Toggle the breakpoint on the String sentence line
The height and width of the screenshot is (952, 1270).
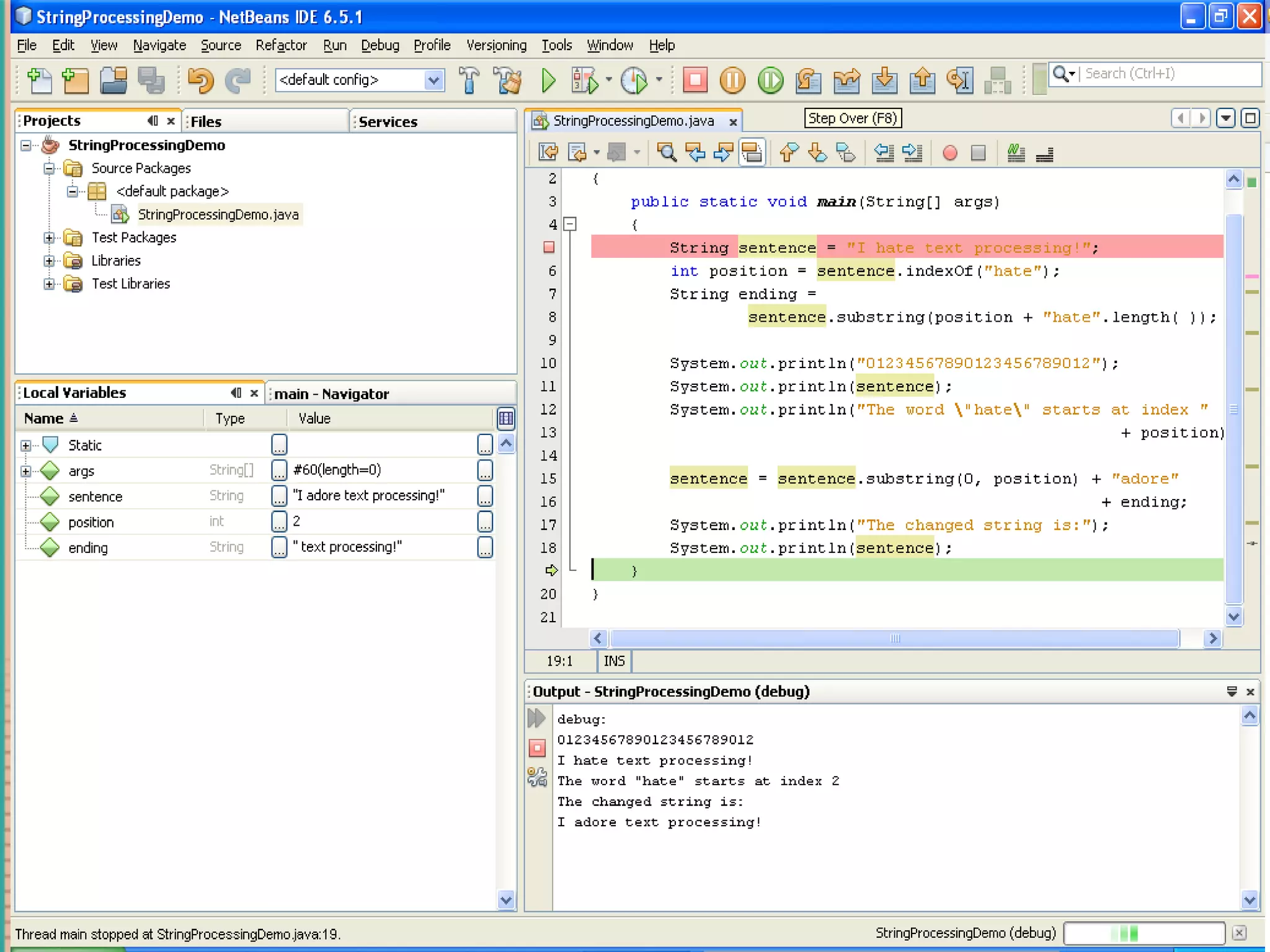pos(549,247)
